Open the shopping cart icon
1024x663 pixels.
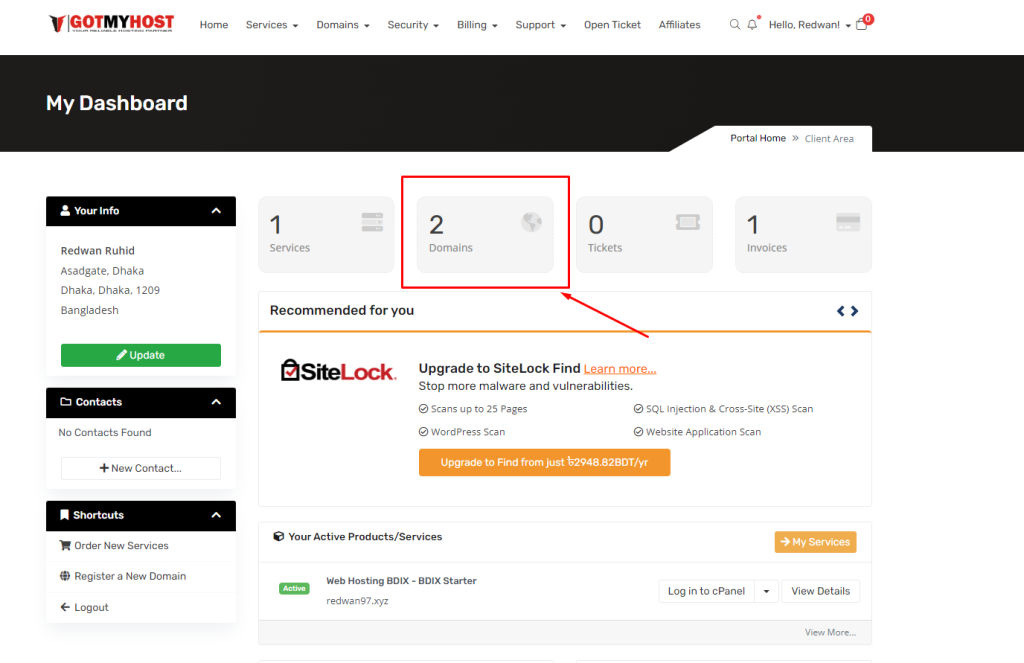[860, 24]
